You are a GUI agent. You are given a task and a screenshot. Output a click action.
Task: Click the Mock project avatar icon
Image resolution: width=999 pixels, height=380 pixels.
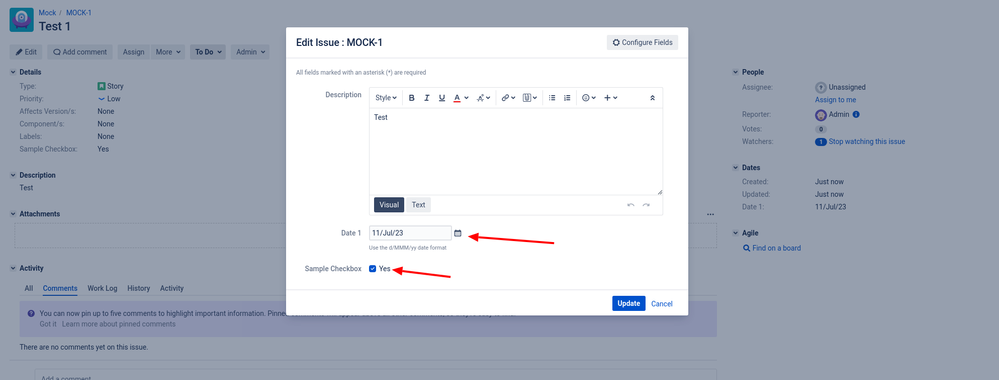click(x=22, y=20)
